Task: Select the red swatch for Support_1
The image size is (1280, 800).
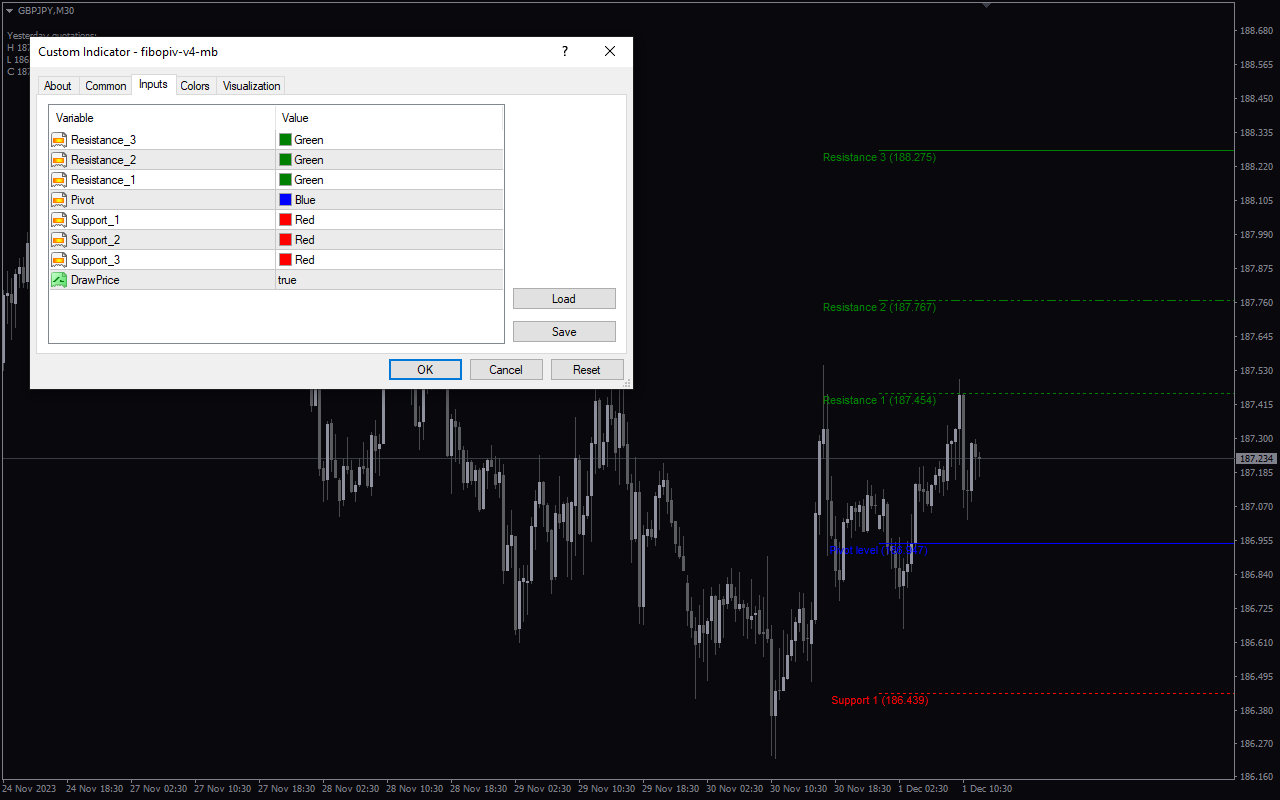Action: pyautogui.click(x=285, y=220)
